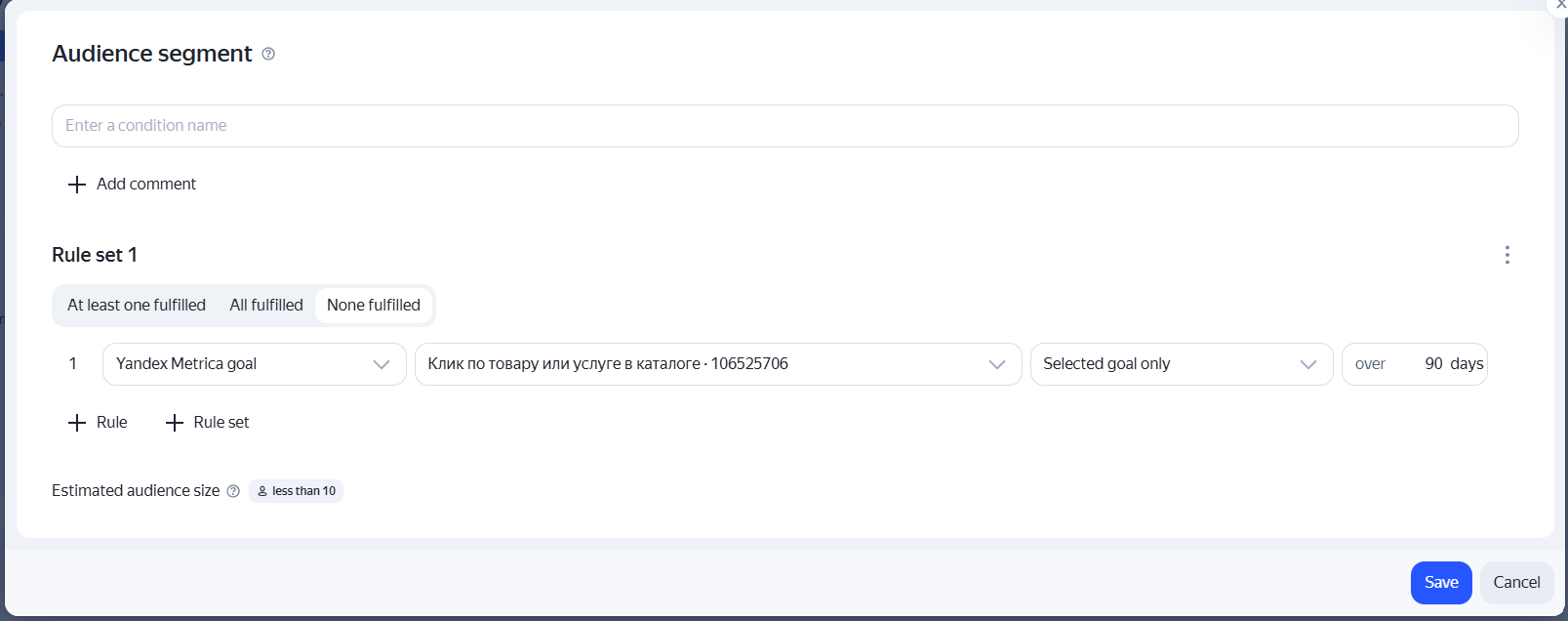Click the person icon in audience size badge

pos(262,491)
